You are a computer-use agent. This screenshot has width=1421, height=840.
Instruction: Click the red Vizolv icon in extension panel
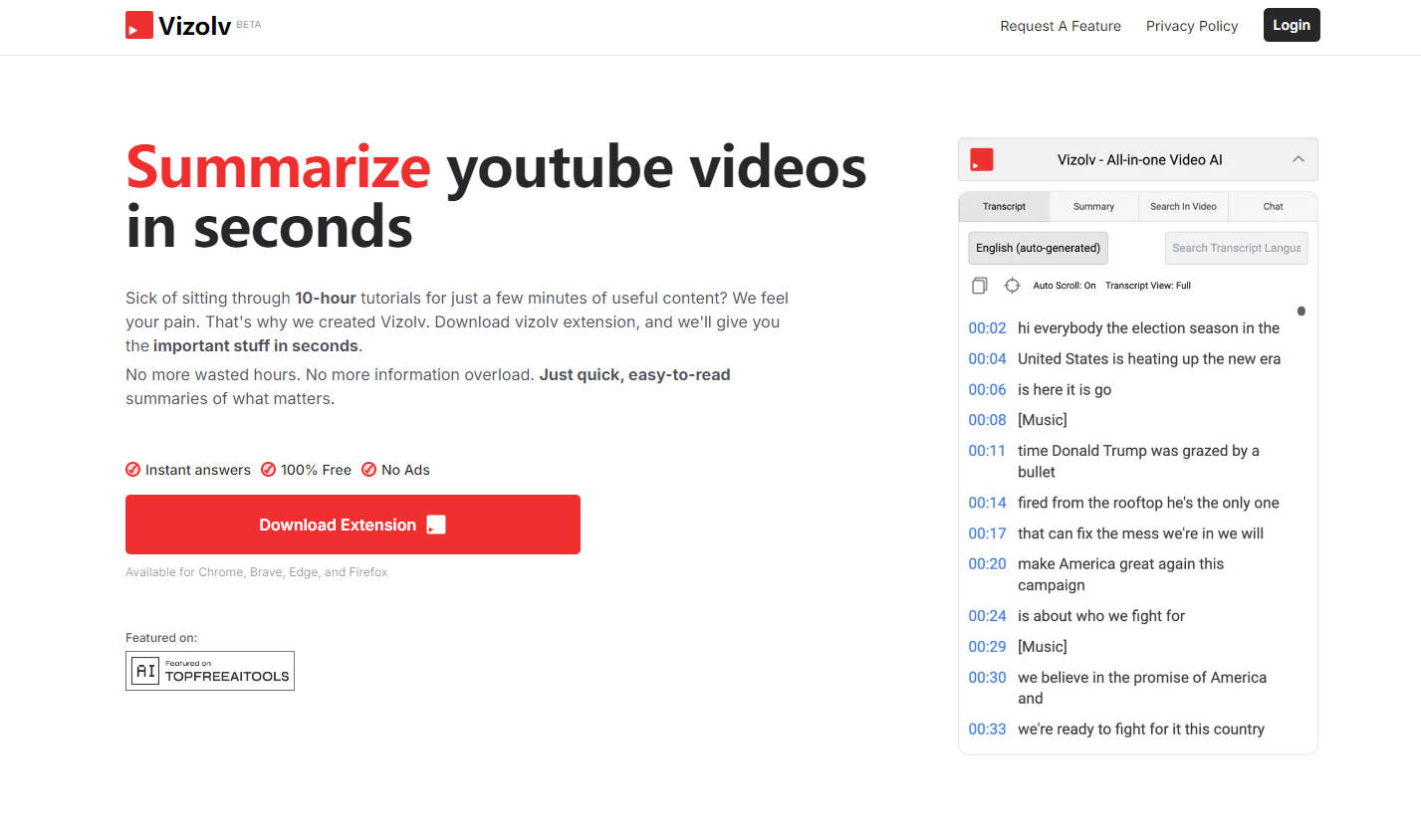pyautogui.click(x=982, y=159)
